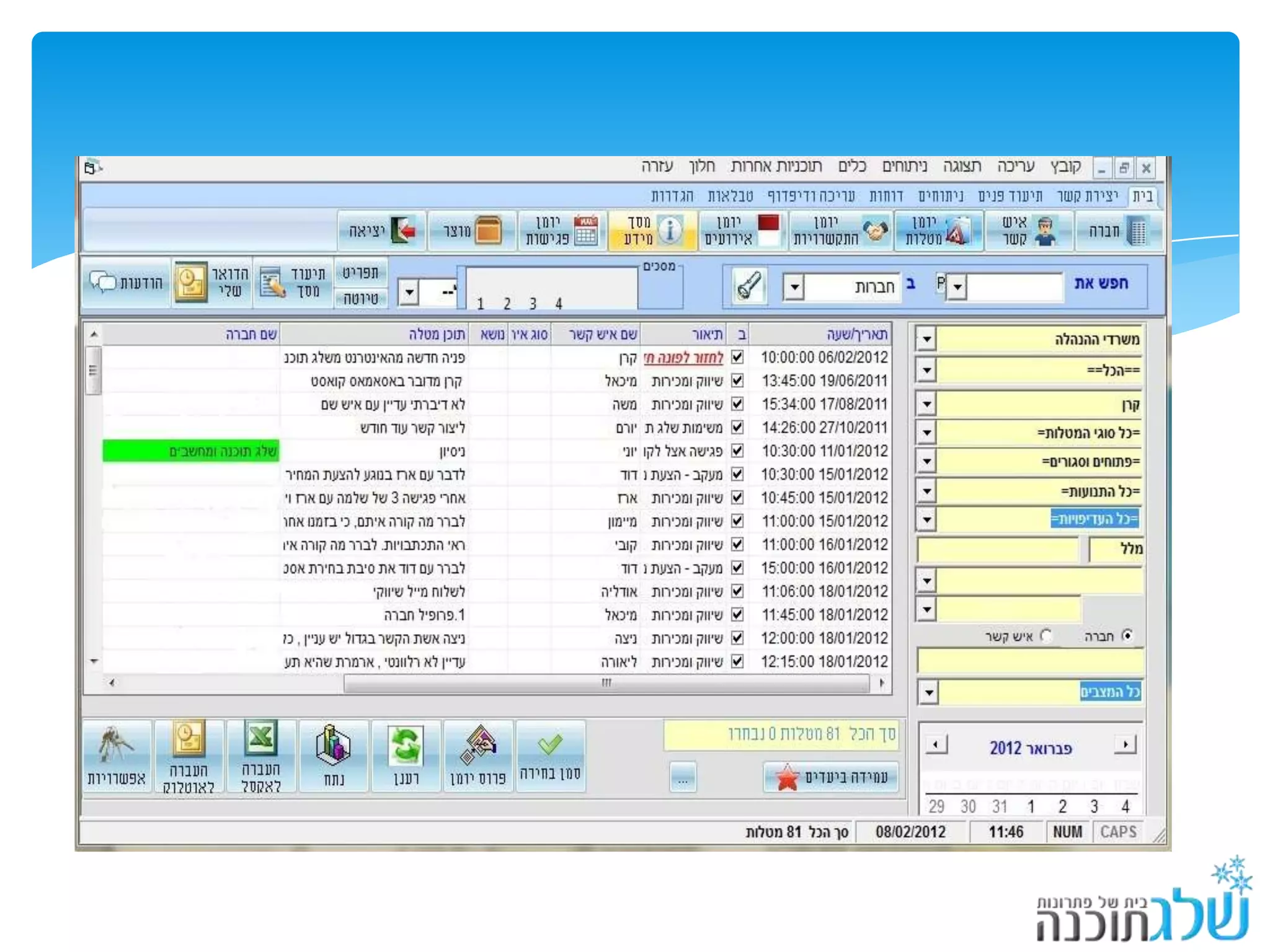Click the עמידה ביעדים button
The image size is (1270, 952).
831,777
